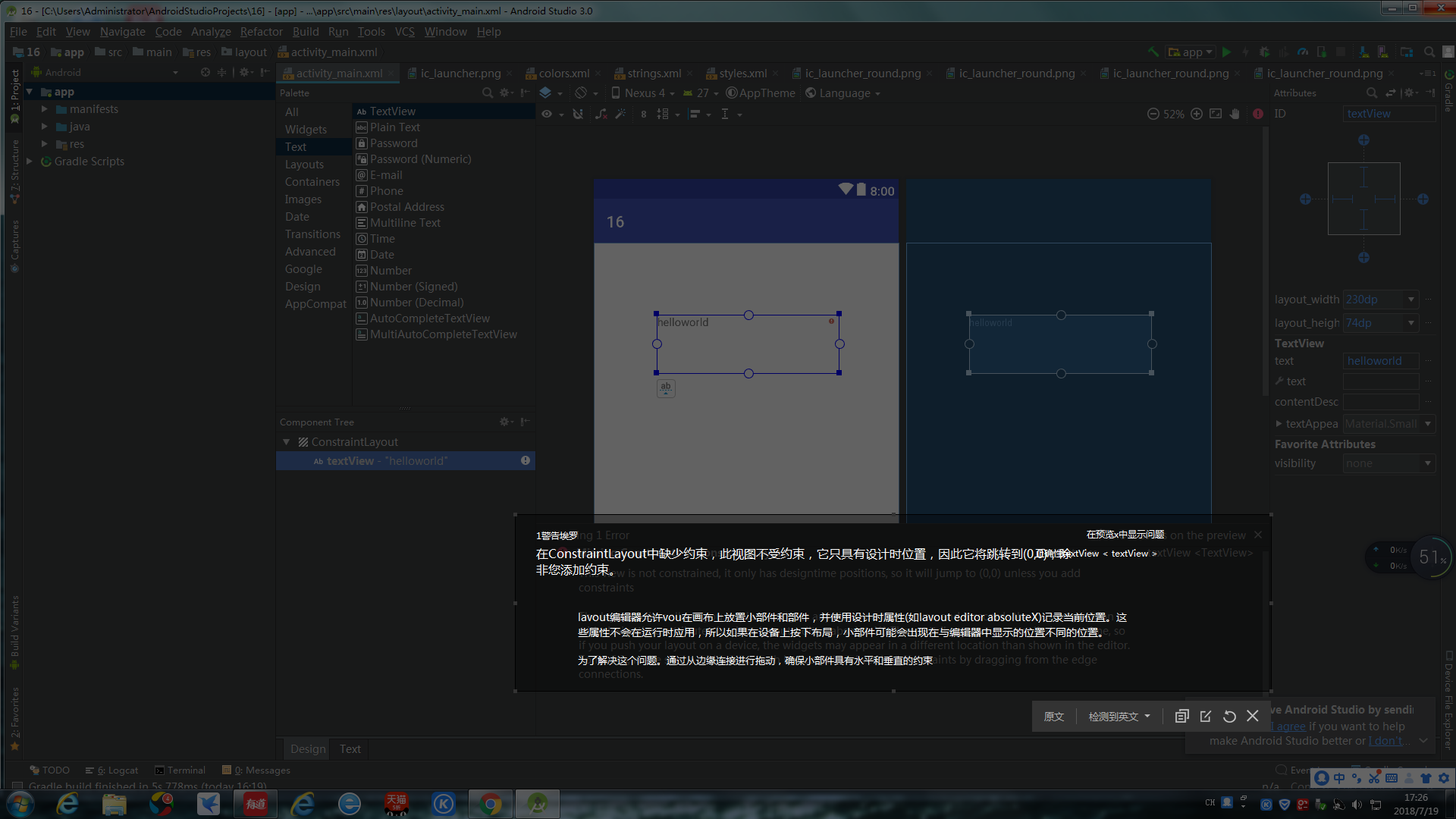Click the retranslate refresh icon
1456x819 pixels.
click(x=1229, y=716)
